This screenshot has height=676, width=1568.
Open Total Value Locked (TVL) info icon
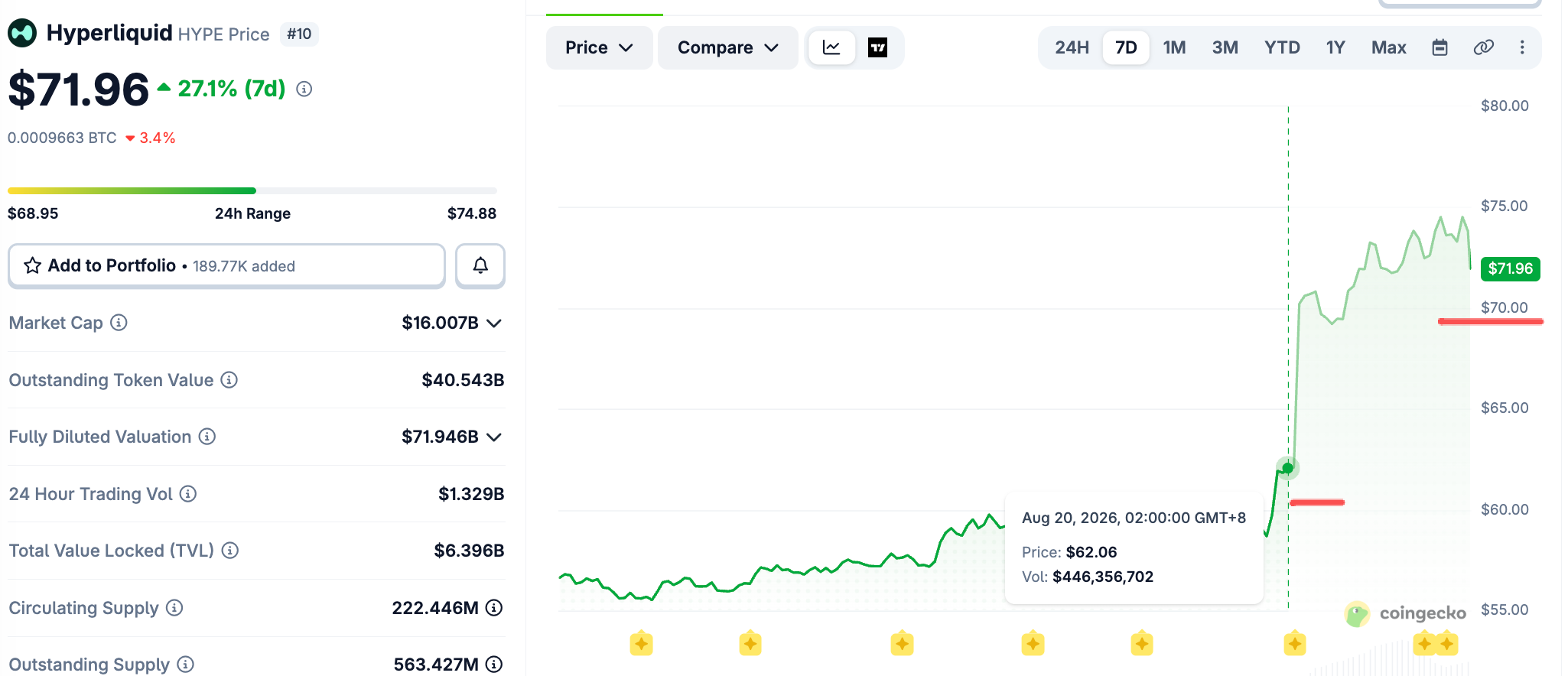(x=230, y=551)
